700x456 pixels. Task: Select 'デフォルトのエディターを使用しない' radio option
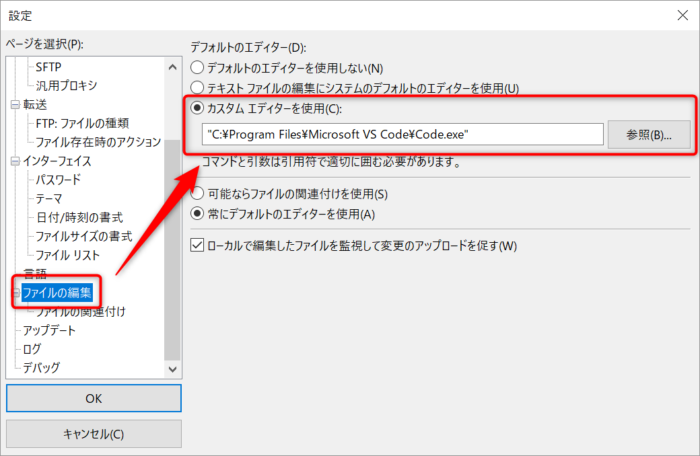coord(197,68)
